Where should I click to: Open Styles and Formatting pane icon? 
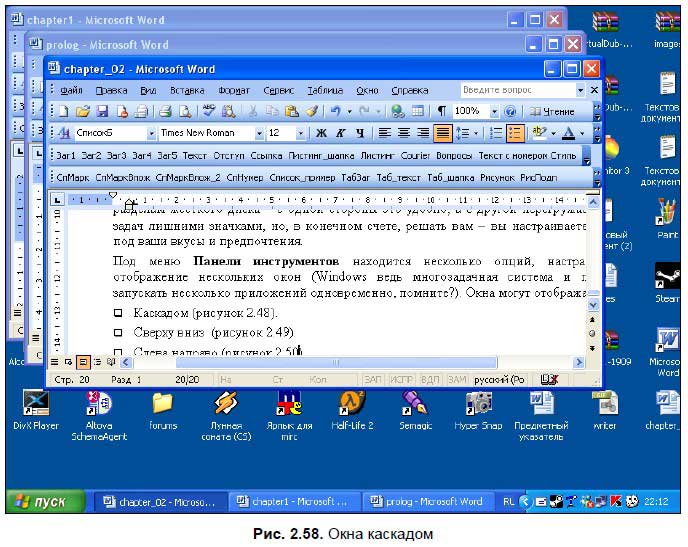pos(64,133)
